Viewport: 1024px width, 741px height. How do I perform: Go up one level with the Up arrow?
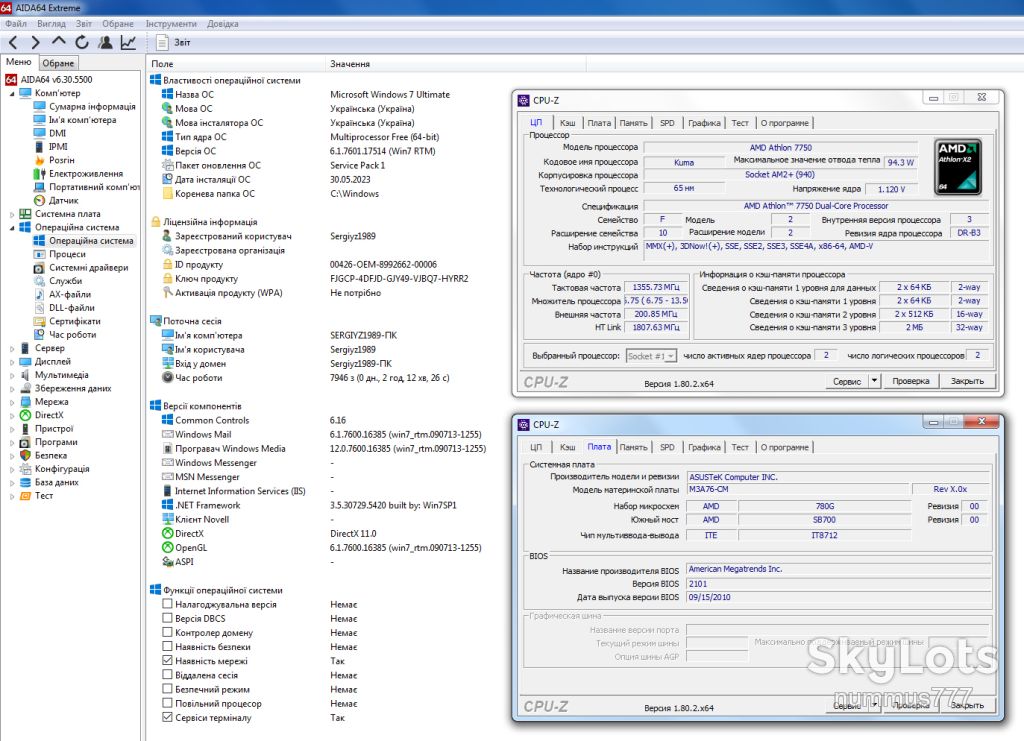click(x=59, y=42)
